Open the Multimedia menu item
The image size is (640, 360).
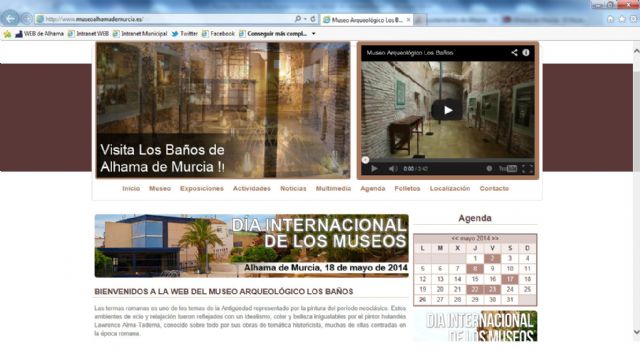click(x=333, y=189)
